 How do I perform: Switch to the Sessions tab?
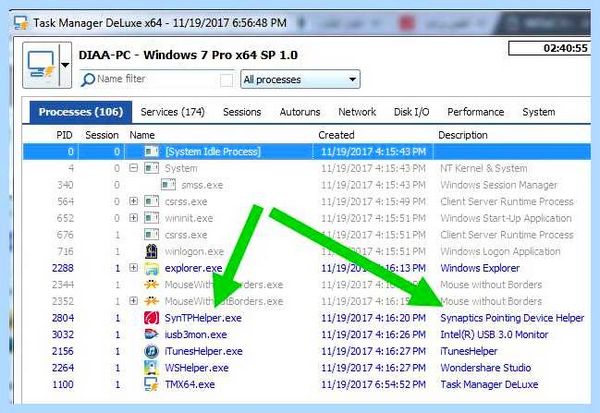(242, 112)
